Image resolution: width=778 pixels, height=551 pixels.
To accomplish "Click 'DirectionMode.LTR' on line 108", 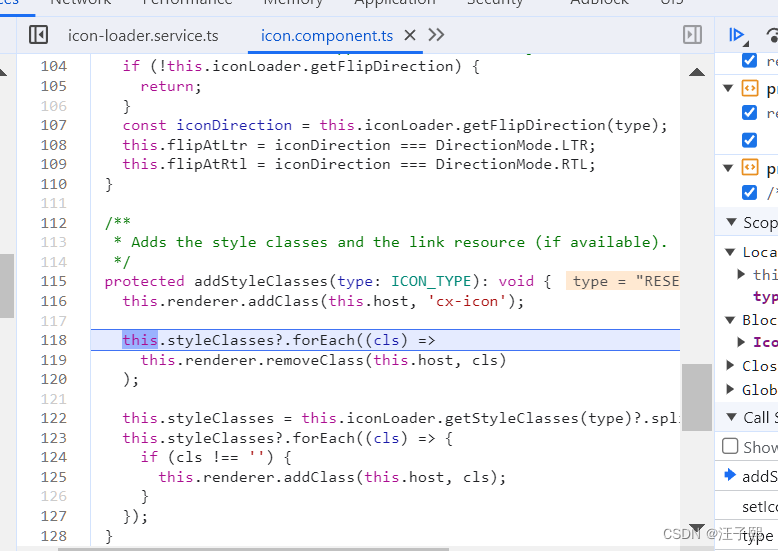I will (x=512, y=145).
